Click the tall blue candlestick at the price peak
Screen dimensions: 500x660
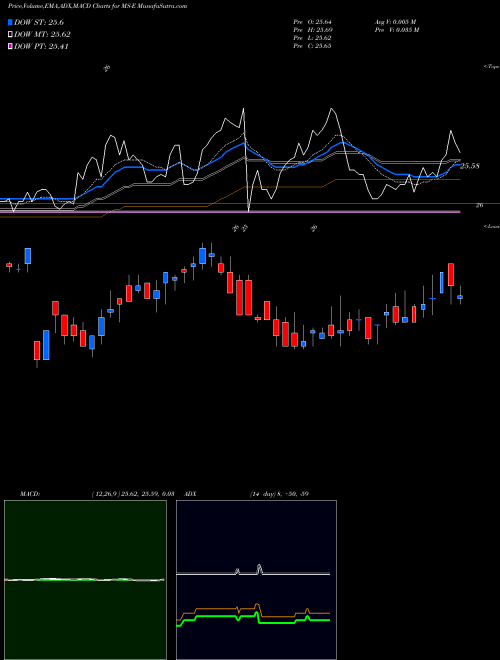[202, 256]
